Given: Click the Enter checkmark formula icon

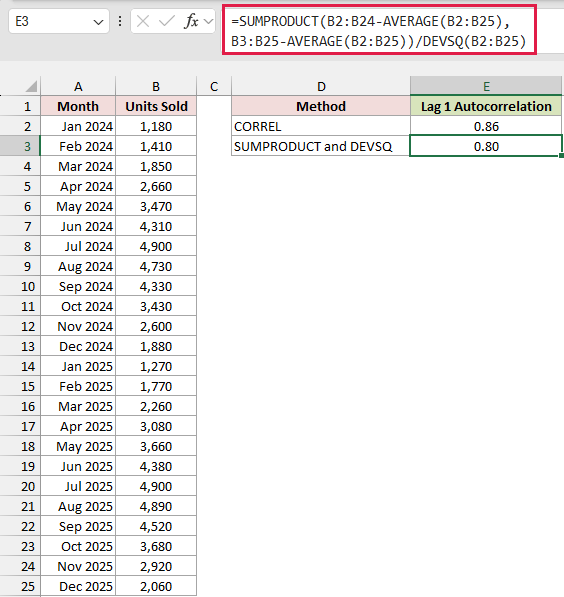Looking at the screenshot, I should 166,21.
